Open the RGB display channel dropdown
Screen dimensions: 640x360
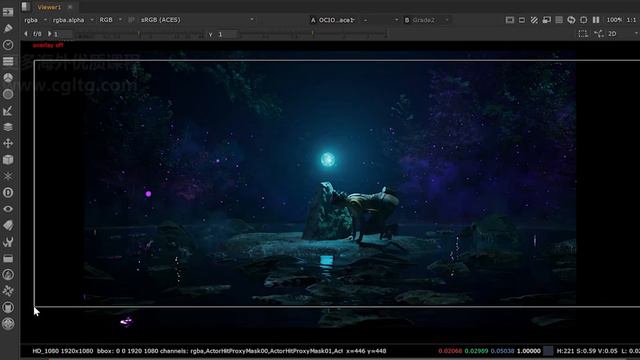coord(110,20)
